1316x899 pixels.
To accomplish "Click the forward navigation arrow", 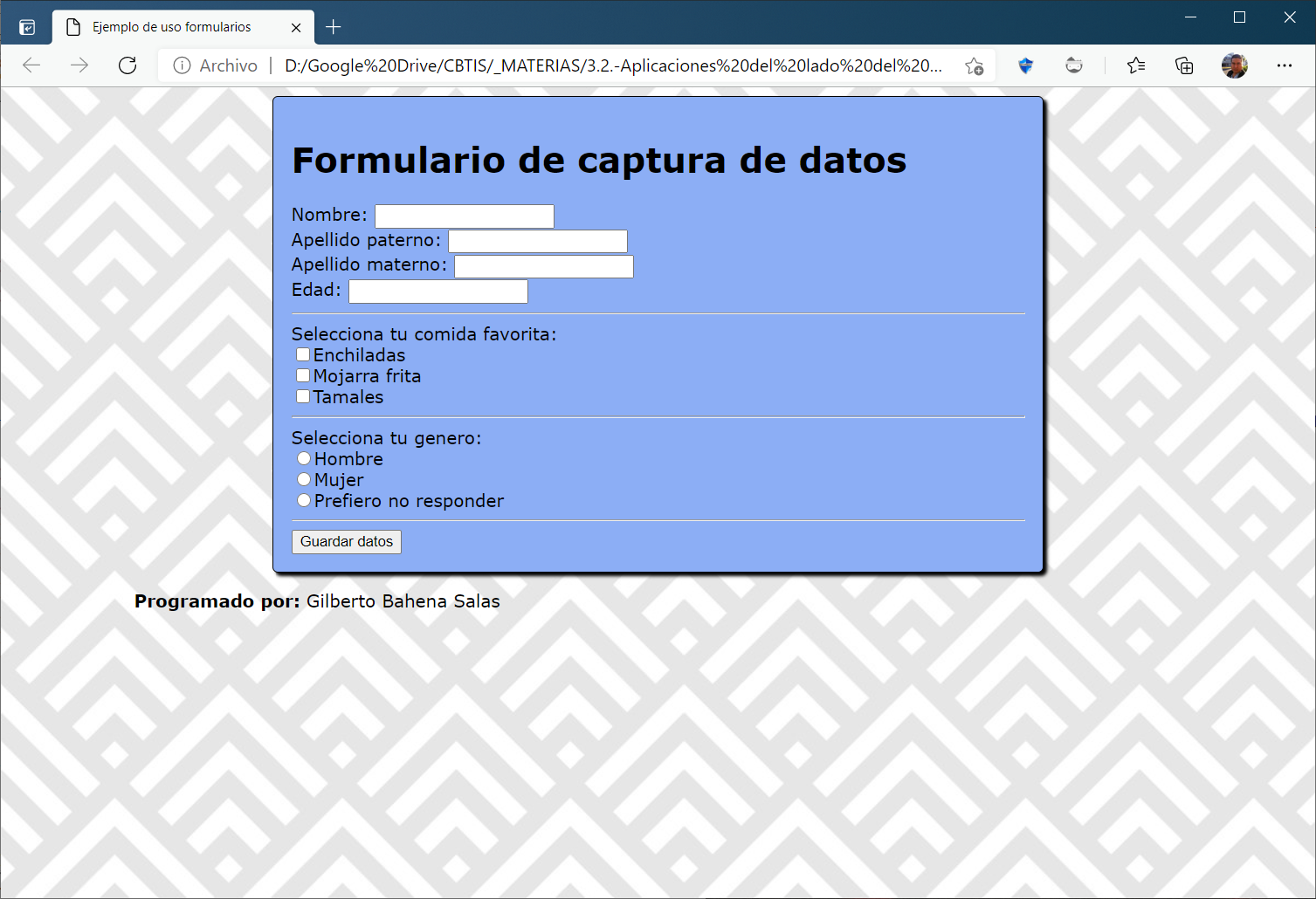I will (x=79, y=65).
